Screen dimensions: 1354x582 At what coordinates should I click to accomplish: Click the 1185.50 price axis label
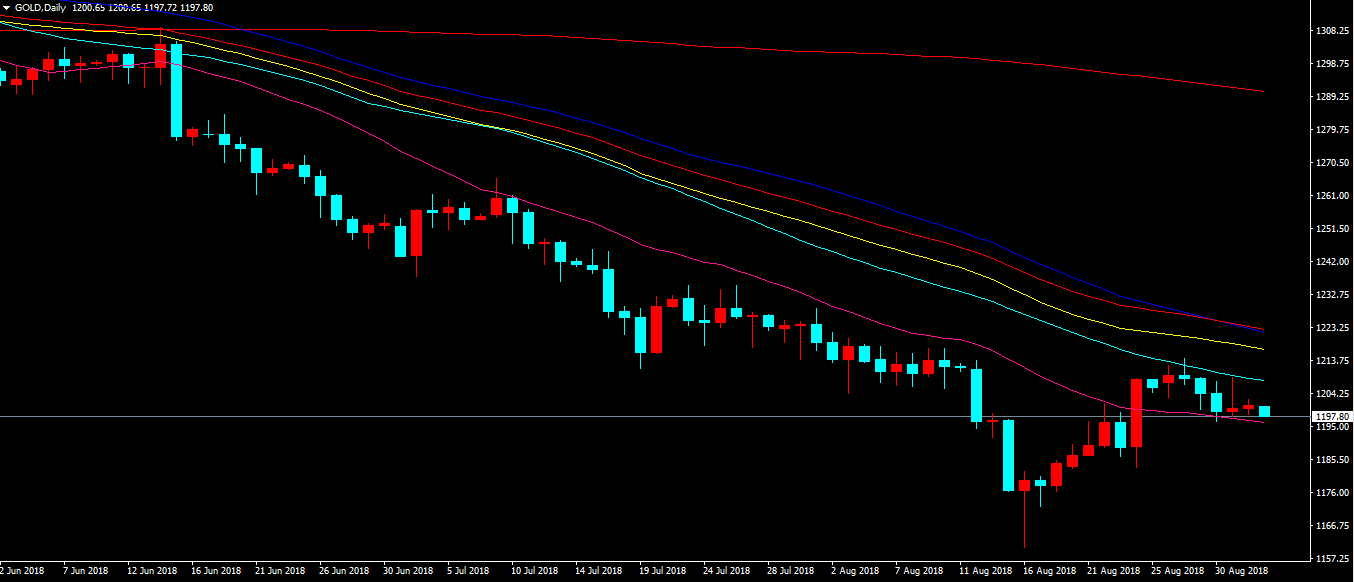click(x=1333, y=460)
